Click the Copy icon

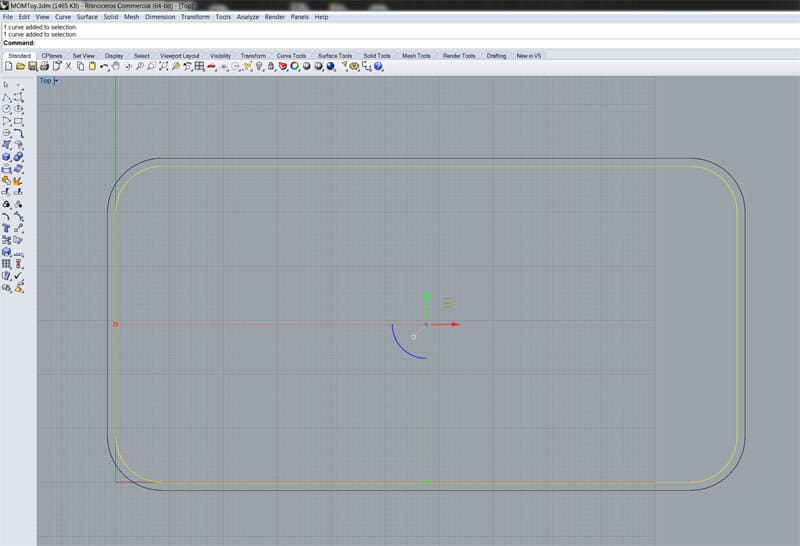[81, 66]
